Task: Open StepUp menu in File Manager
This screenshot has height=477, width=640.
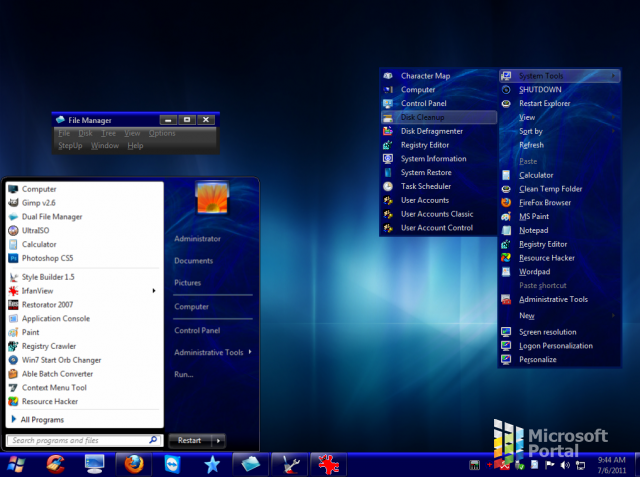Action: (x=70, y=146)
